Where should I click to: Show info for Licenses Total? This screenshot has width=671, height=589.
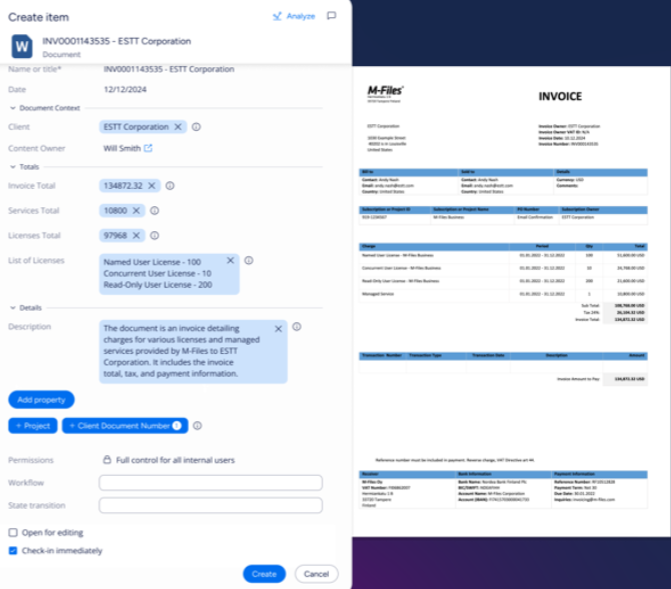click(154, 235)
